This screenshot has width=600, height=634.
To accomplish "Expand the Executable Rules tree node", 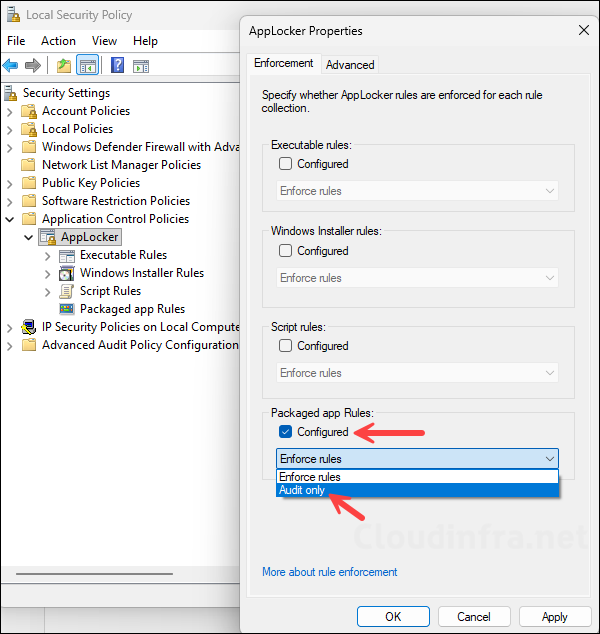I will pyautogui.click(x=47, y=256).
